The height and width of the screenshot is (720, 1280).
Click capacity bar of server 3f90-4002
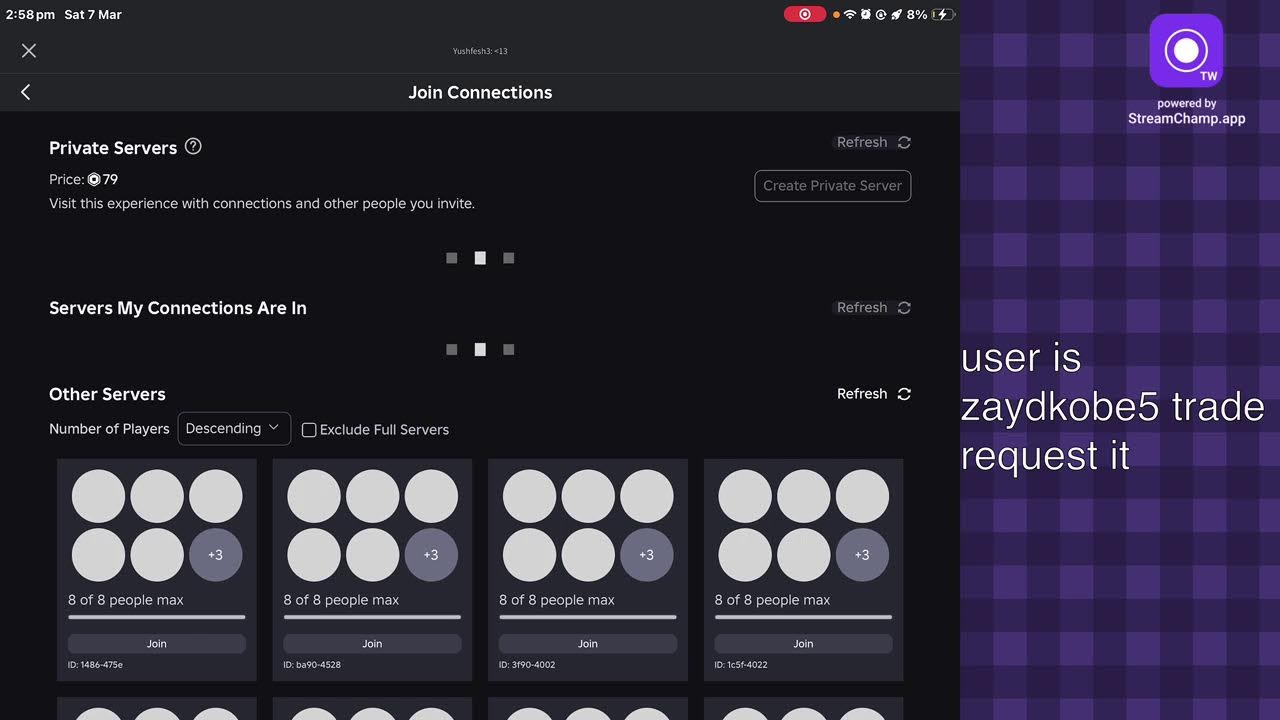tap(588, 617)
